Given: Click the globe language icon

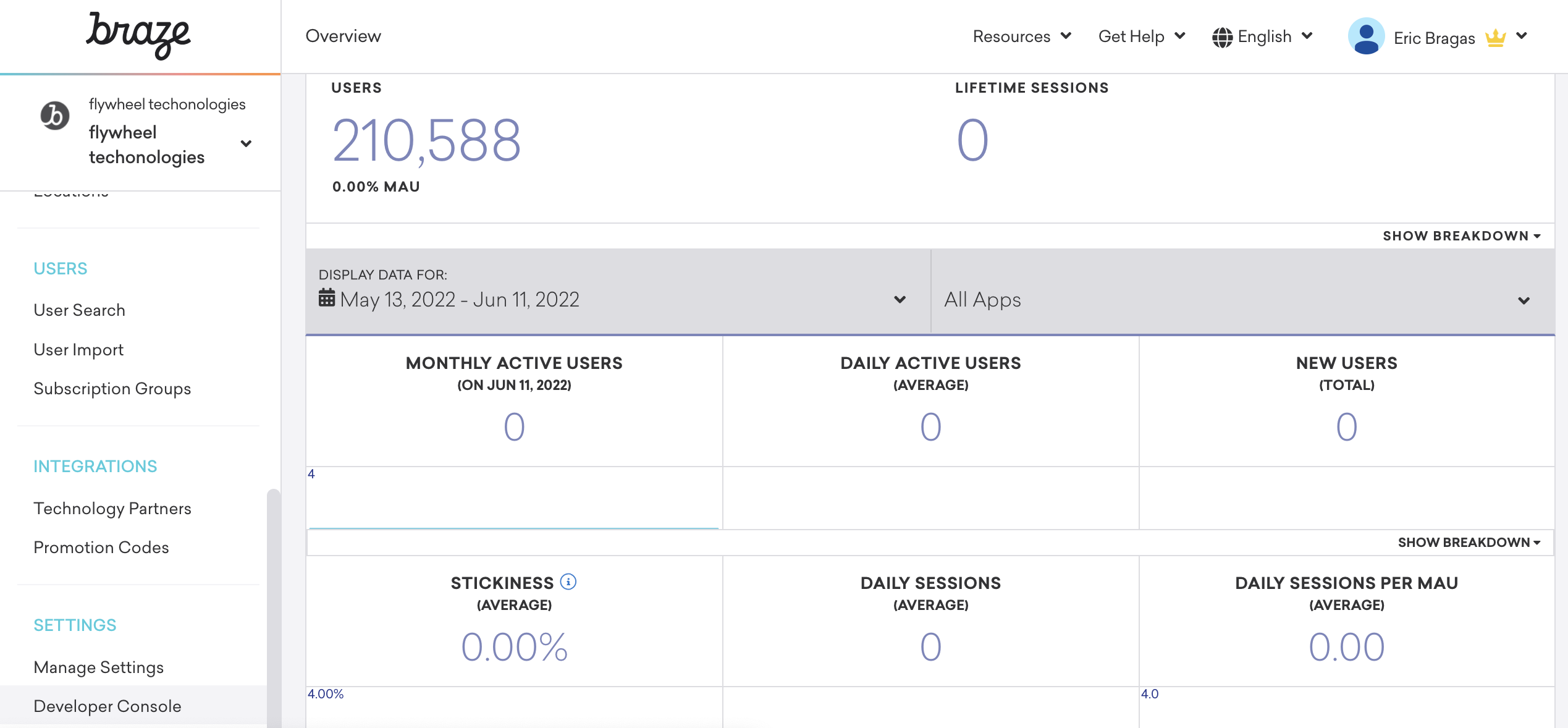Looking at the screenshot, I should (1222, 37).
